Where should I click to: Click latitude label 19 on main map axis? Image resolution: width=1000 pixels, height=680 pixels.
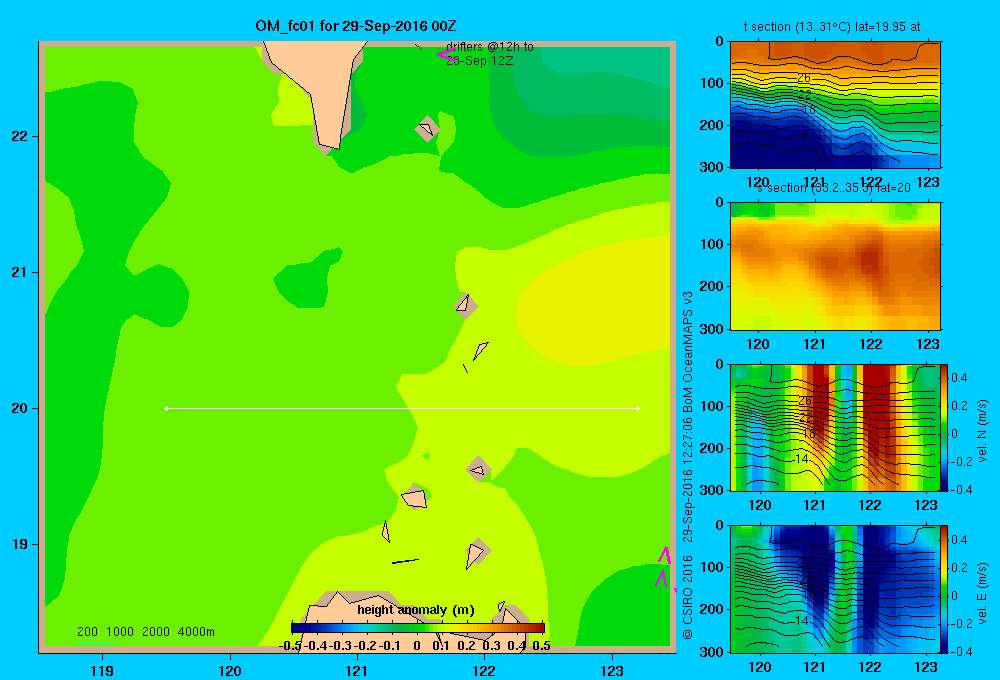[20, 544]
